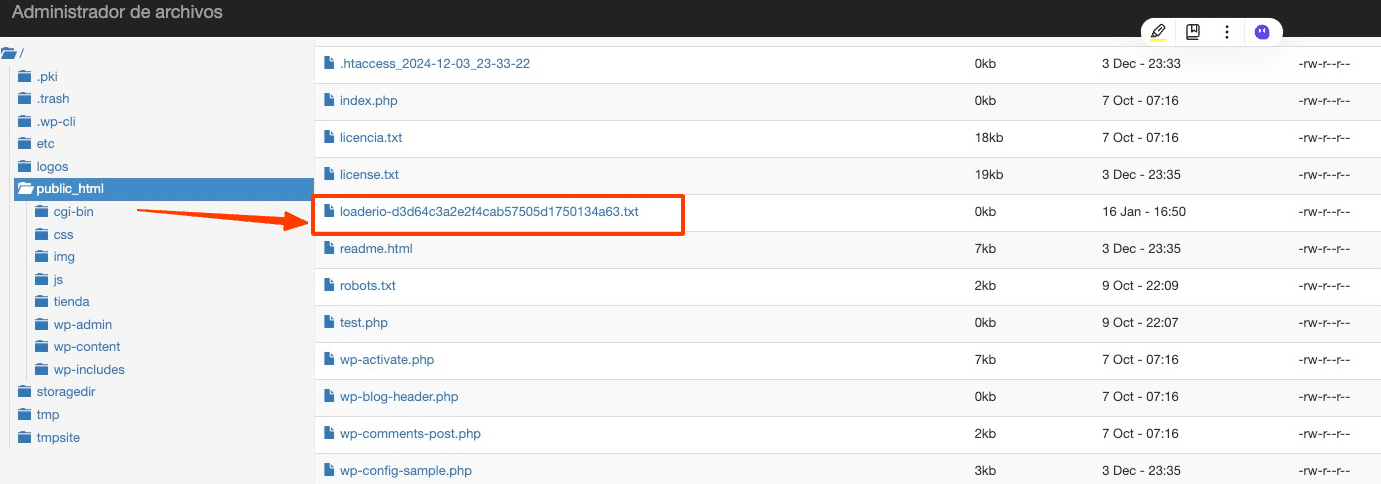
Task: Open the wp-activate.php file
Action: [386, 360]
